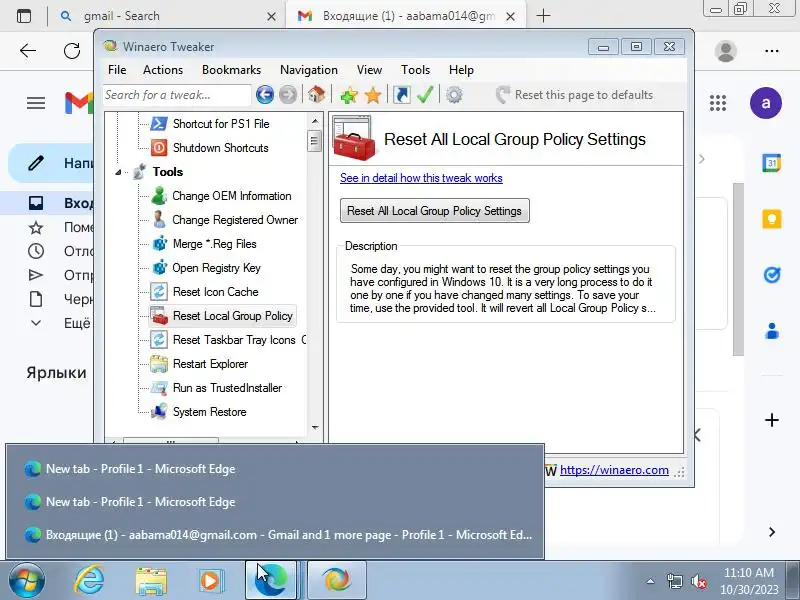
Task: Go to Winaero Tweaker home page icon
Action: 316,95
